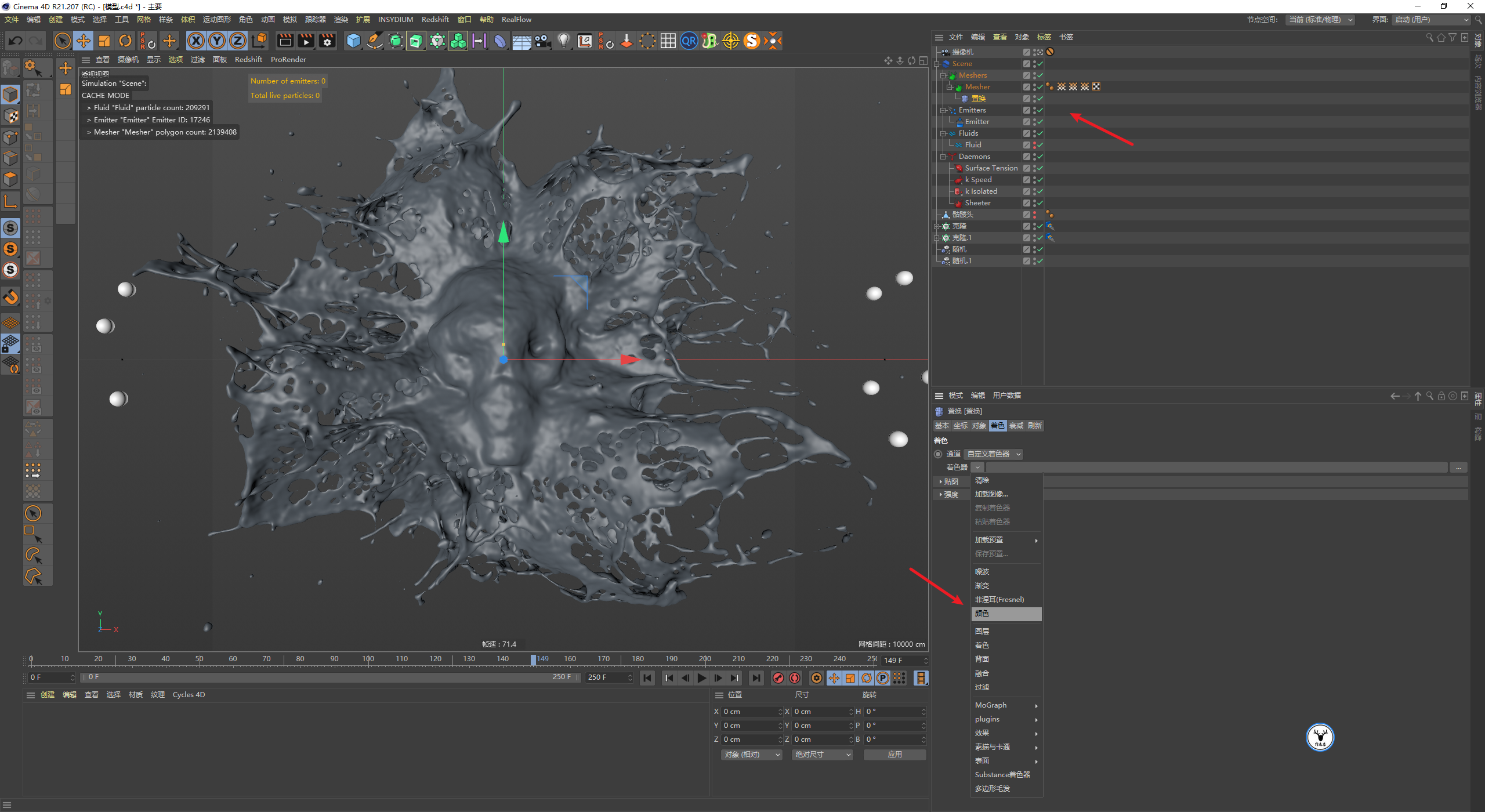Toggle X axis lock icon
1485x812 pixels.
196,41
